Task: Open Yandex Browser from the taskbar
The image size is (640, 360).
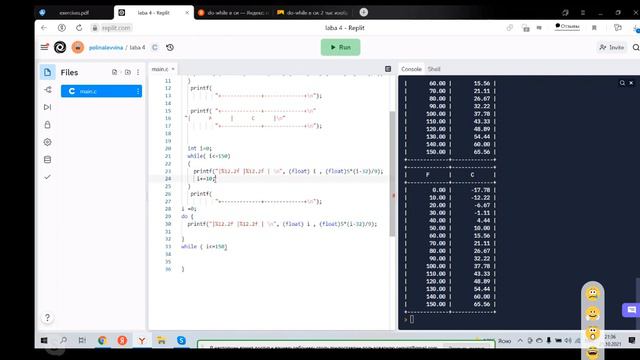Action: 142,340
